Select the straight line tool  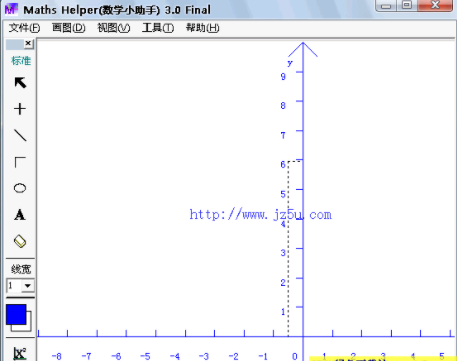(x=20, y=135)
